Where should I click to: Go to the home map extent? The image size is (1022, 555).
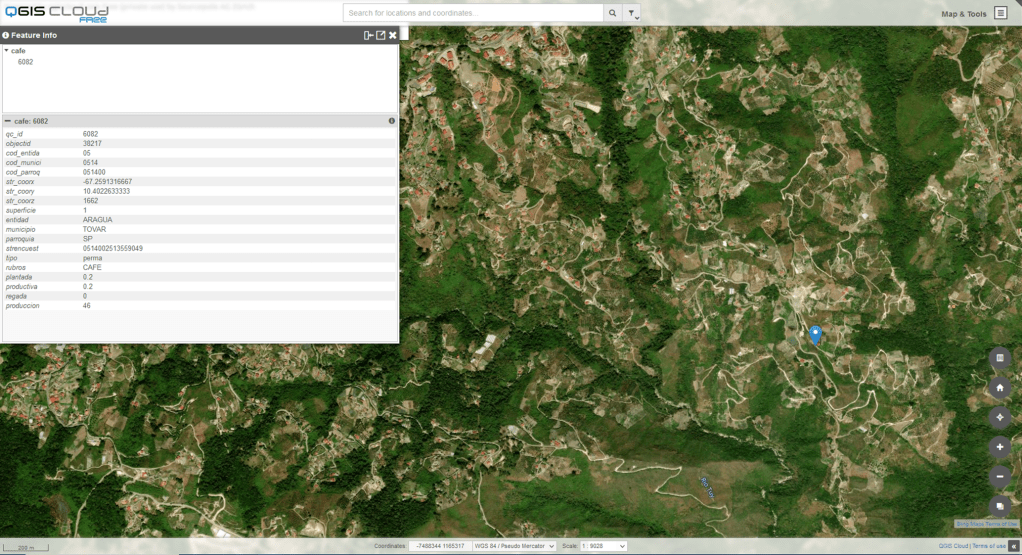pos(999,388)
